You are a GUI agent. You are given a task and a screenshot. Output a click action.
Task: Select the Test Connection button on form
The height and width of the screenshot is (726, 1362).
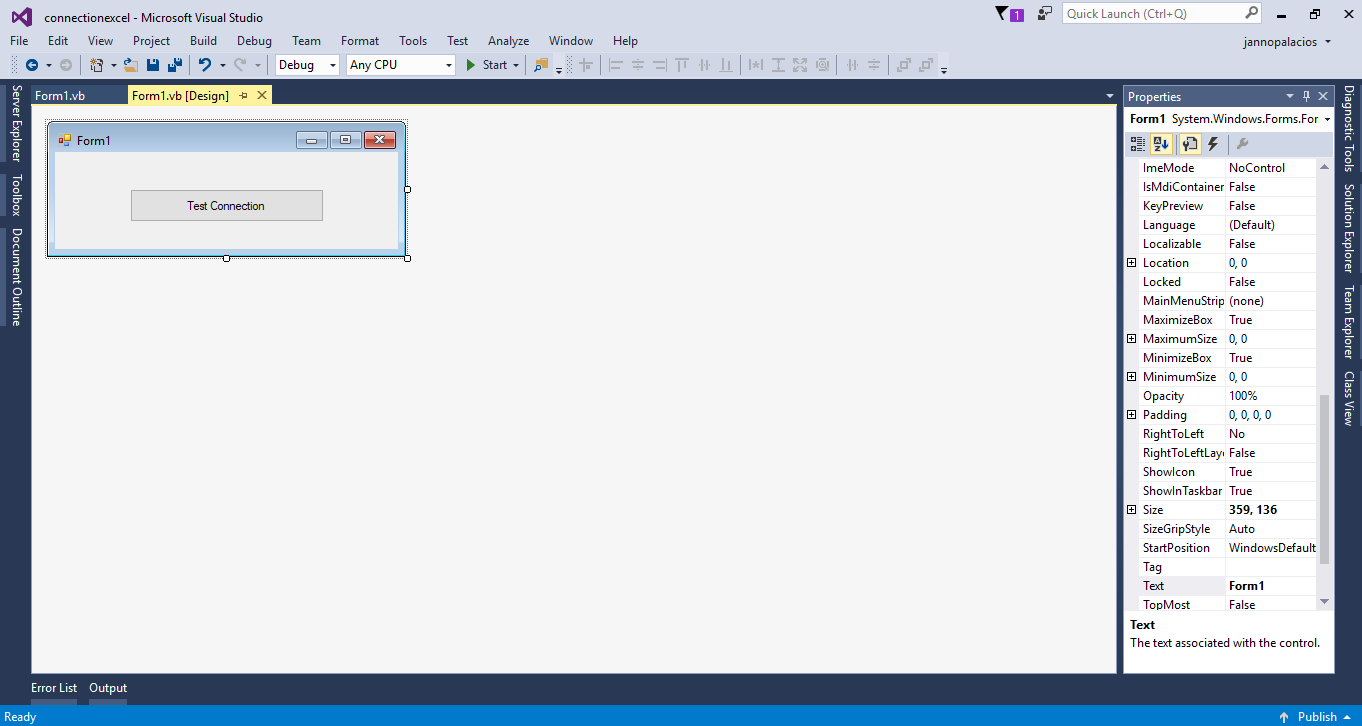coord(226,205)
